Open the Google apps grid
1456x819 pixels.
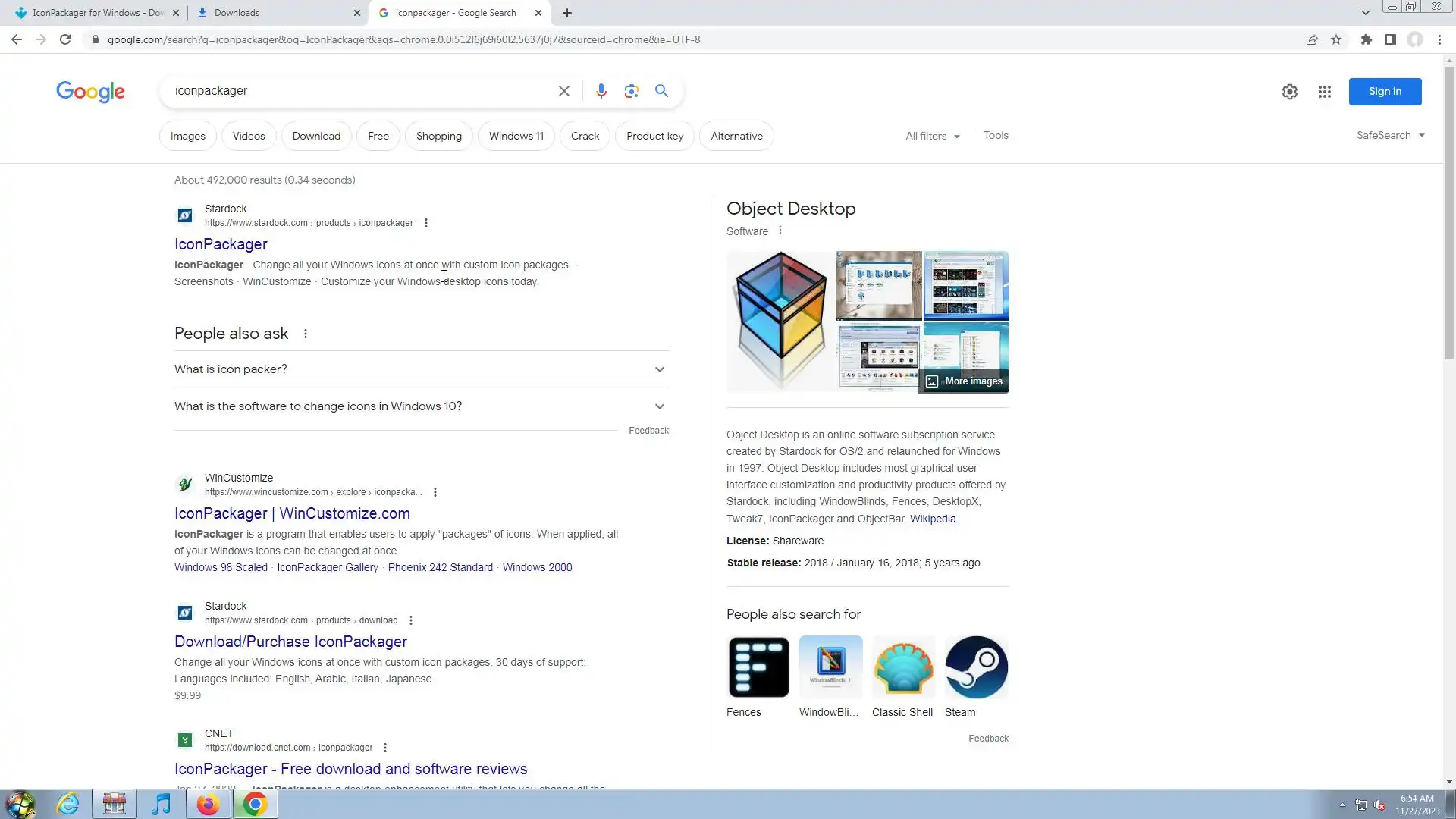point(1324,92)
